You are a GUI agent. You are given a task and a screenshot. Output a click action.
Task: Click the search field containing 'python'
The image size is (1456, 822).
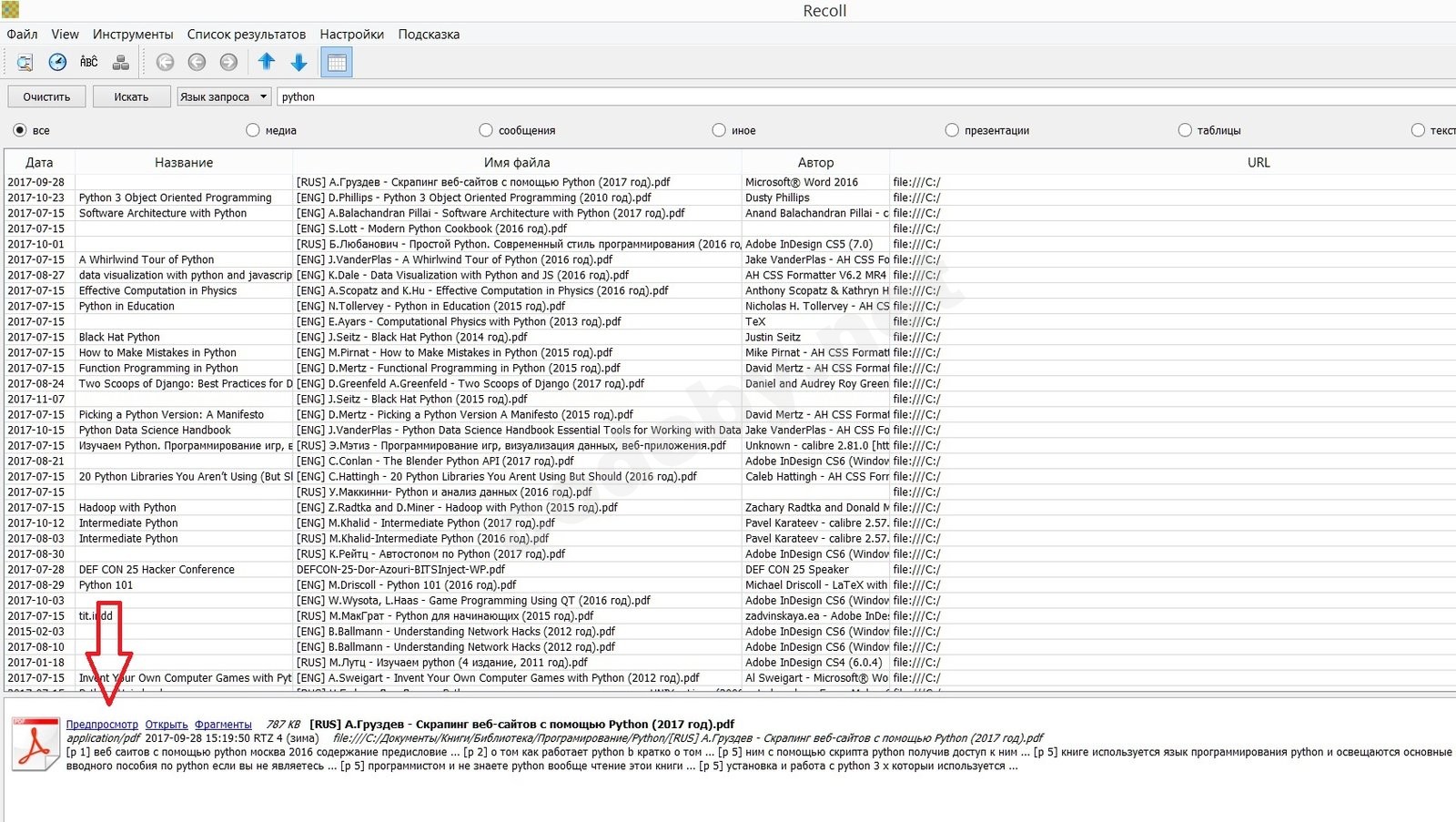(x=819, y=96)
